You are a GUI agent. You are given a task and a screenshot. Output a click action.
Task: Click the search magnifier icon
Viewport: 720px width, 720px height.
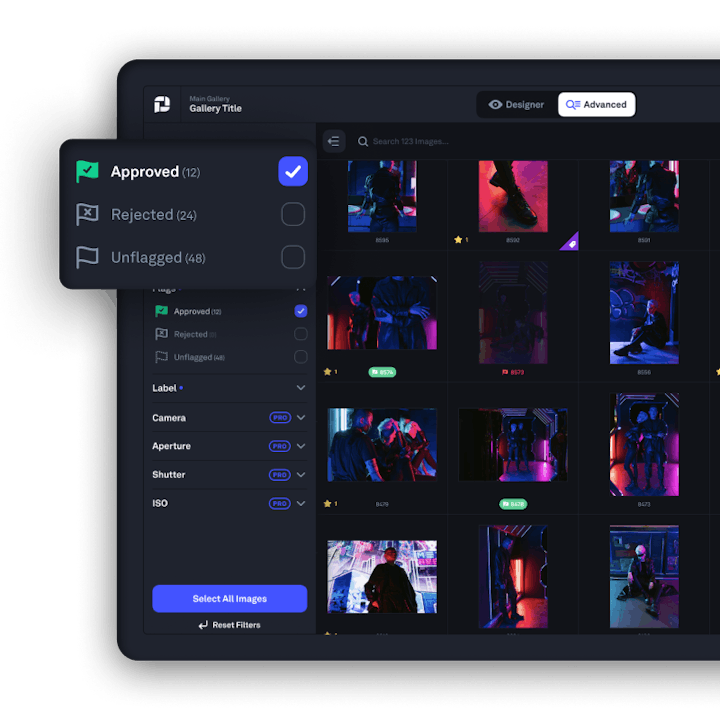(363, 141)
